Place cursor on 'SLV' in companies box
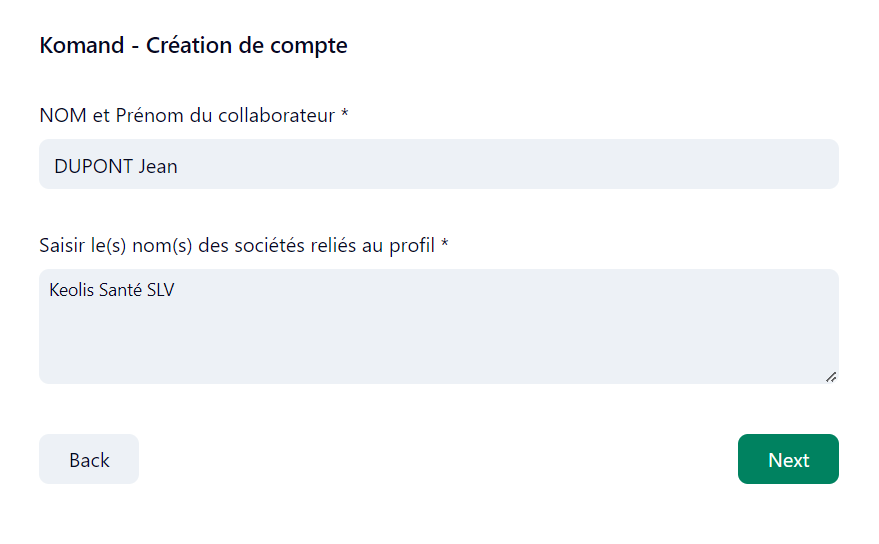 [160, 291]
